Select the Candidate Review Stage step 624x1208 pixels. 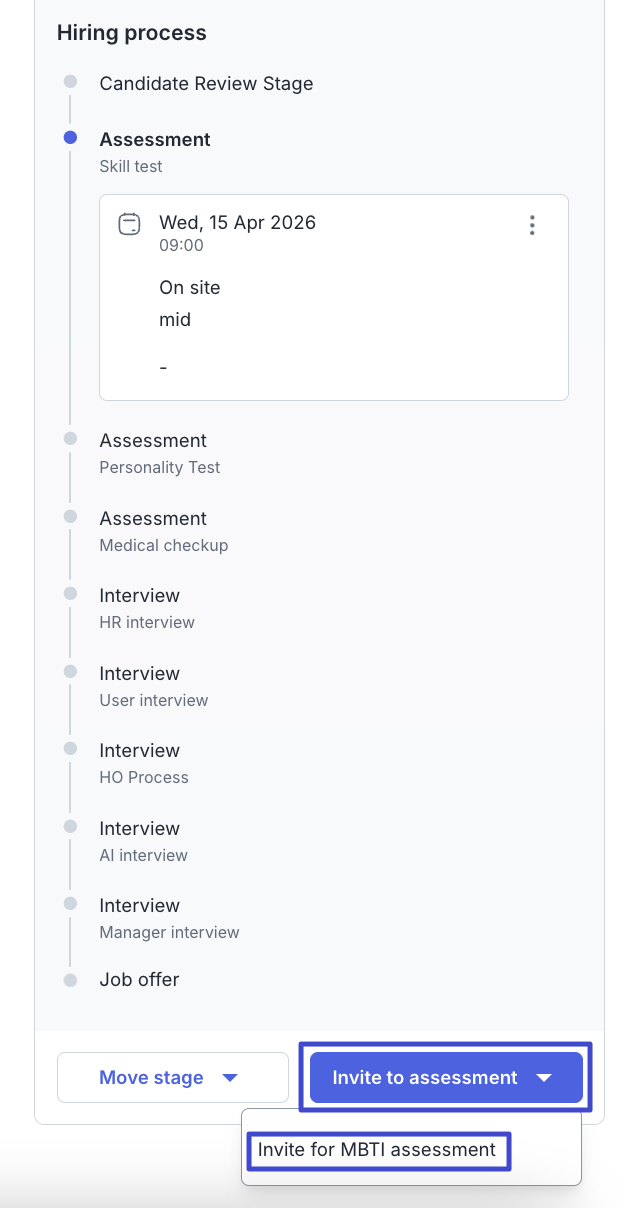click(206, 84)
